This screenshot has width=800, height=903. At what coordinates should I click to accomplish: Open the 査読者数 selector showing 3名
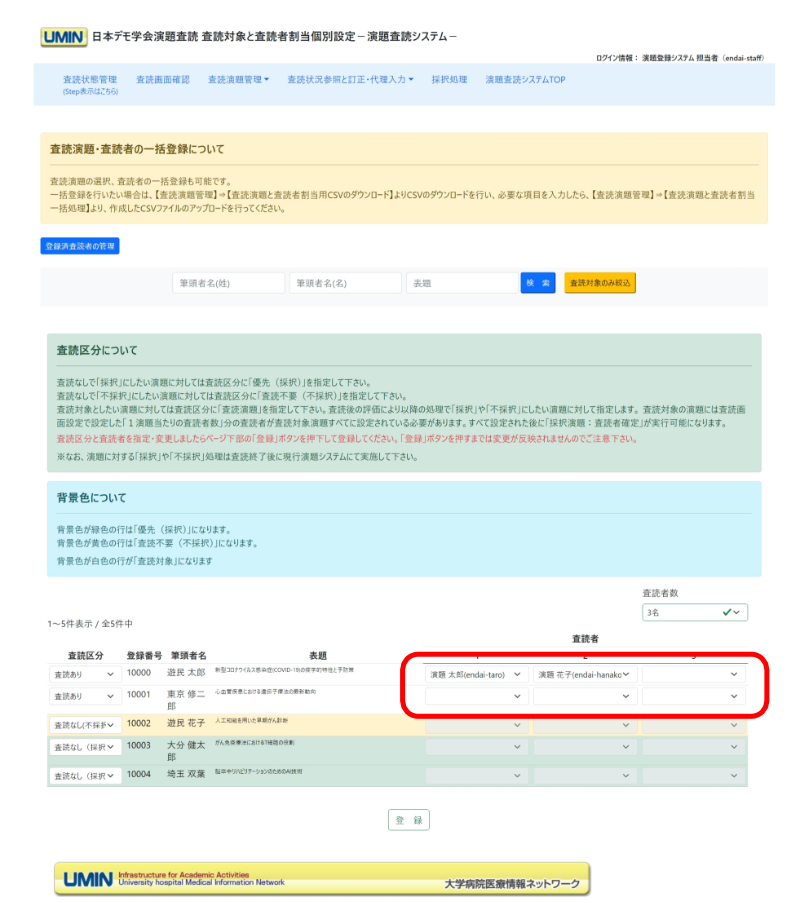click(694, 612)
